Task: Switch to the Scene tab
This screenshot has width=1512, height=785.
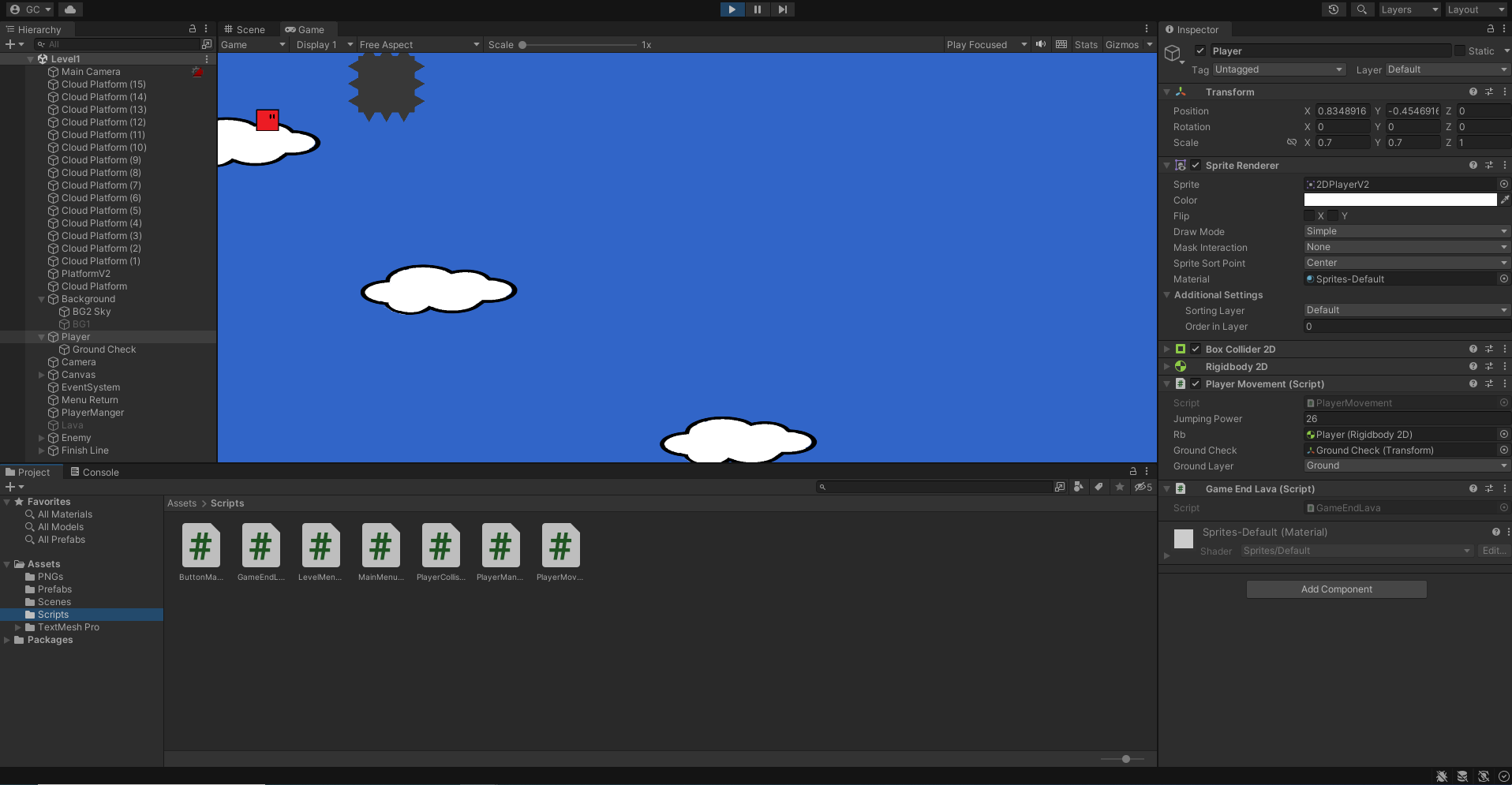Action: click(245, 29)
